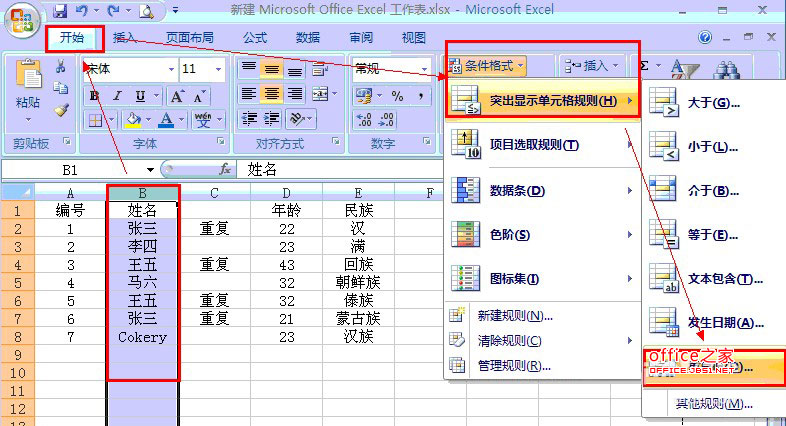Switch to 公式 tab
This screenshot has height=426, width=786.
(255, 38)
